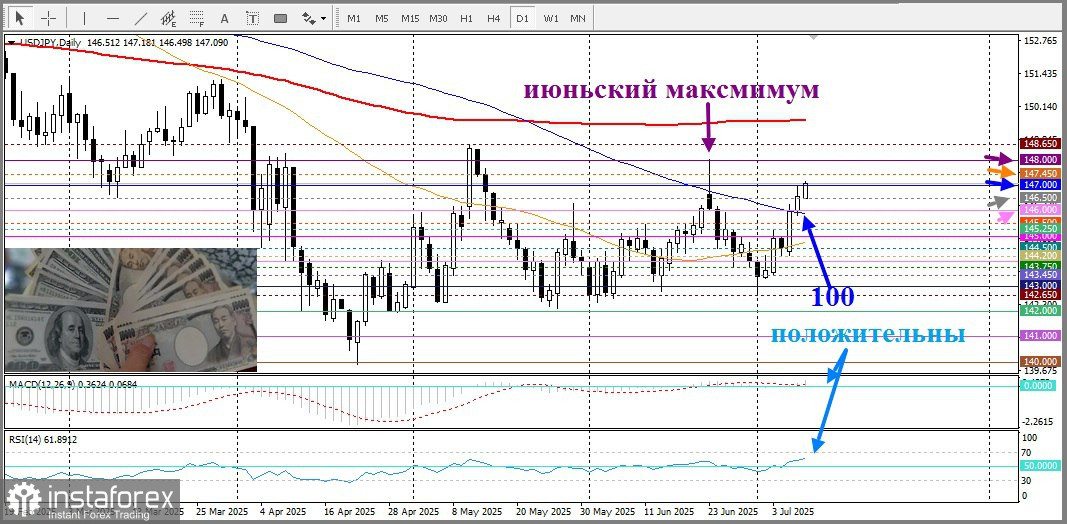Choose the Horizontal Line drawing tool

(x=113, y=18)
